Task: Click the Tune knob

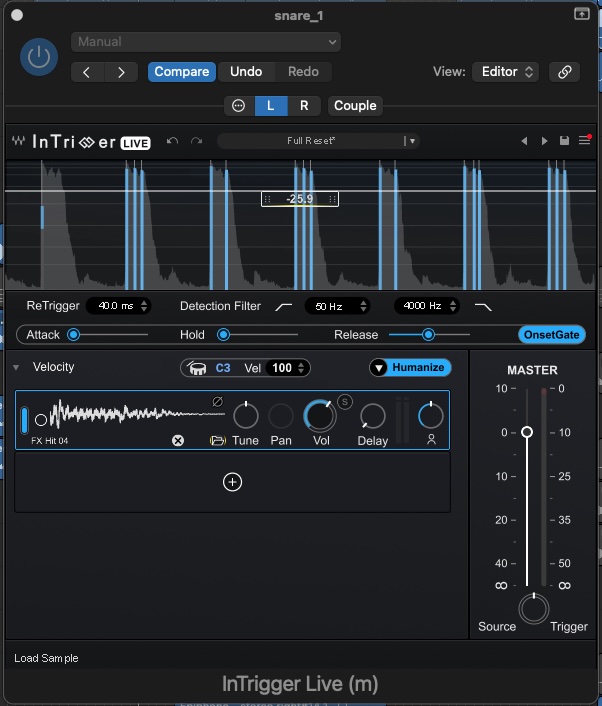Action: (x=246, y=416)
